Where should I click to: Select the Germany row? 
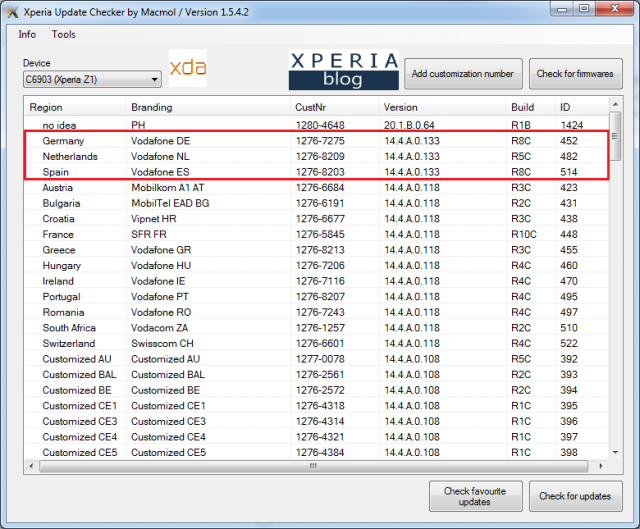coord(317,141)
